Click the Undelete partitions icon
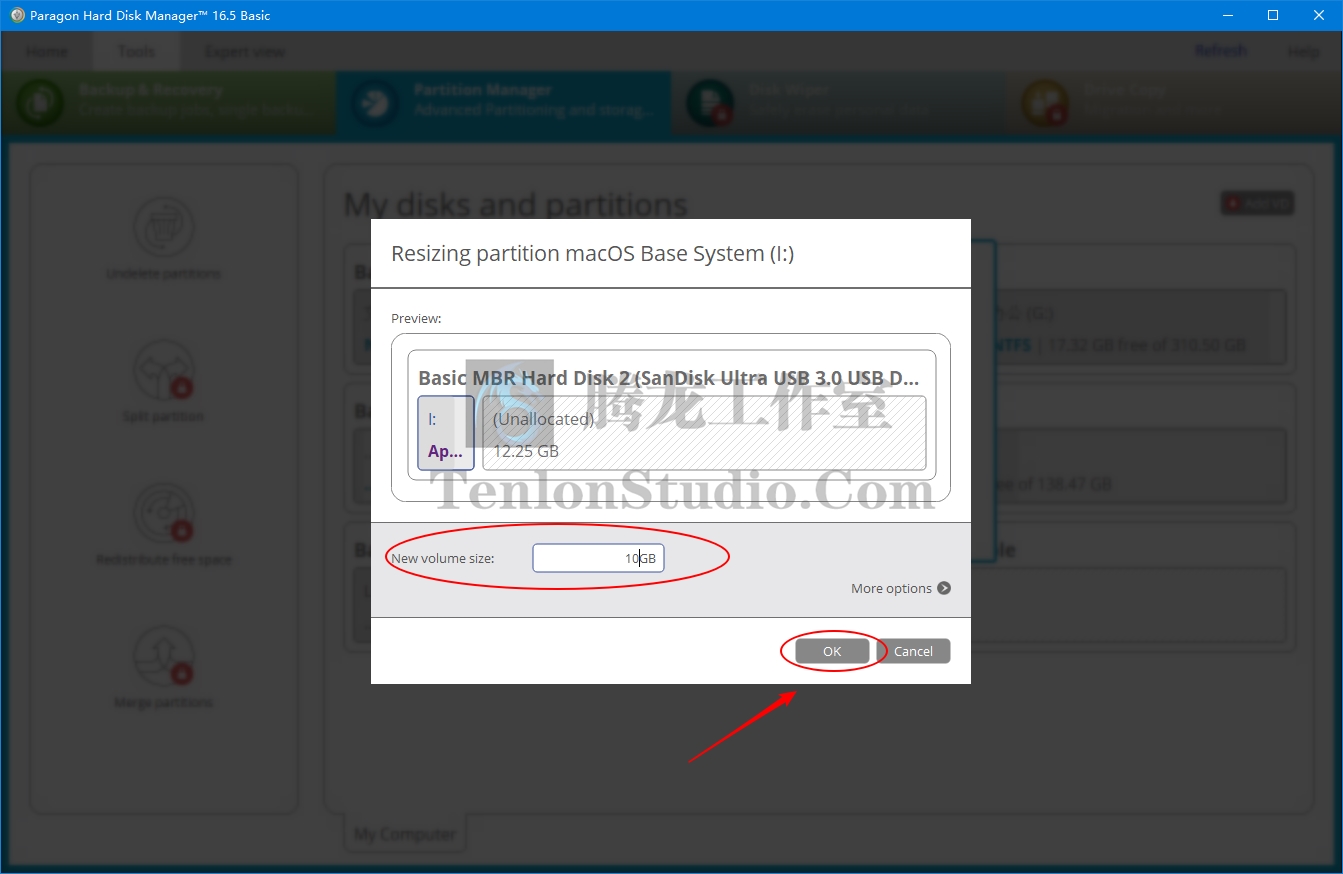The image size is (1343, 874). 163,227
